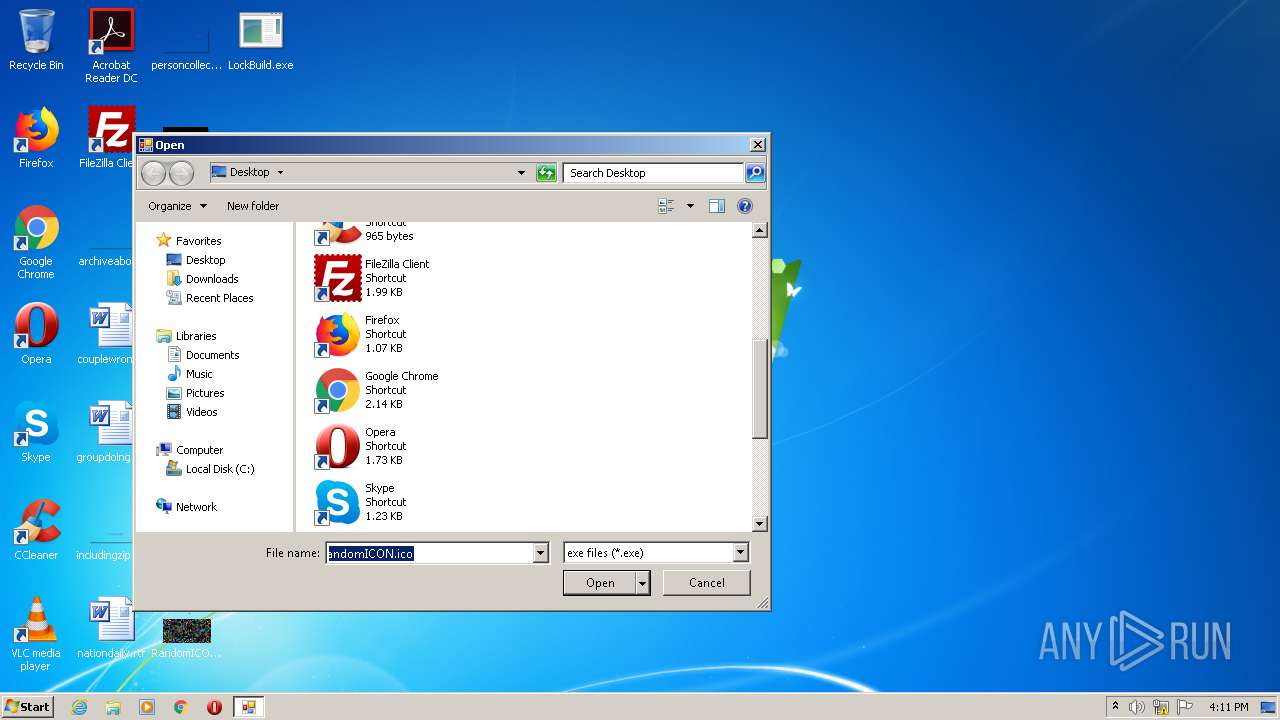Click the Acrobat Reader DC desktop icon

(111, 45)
